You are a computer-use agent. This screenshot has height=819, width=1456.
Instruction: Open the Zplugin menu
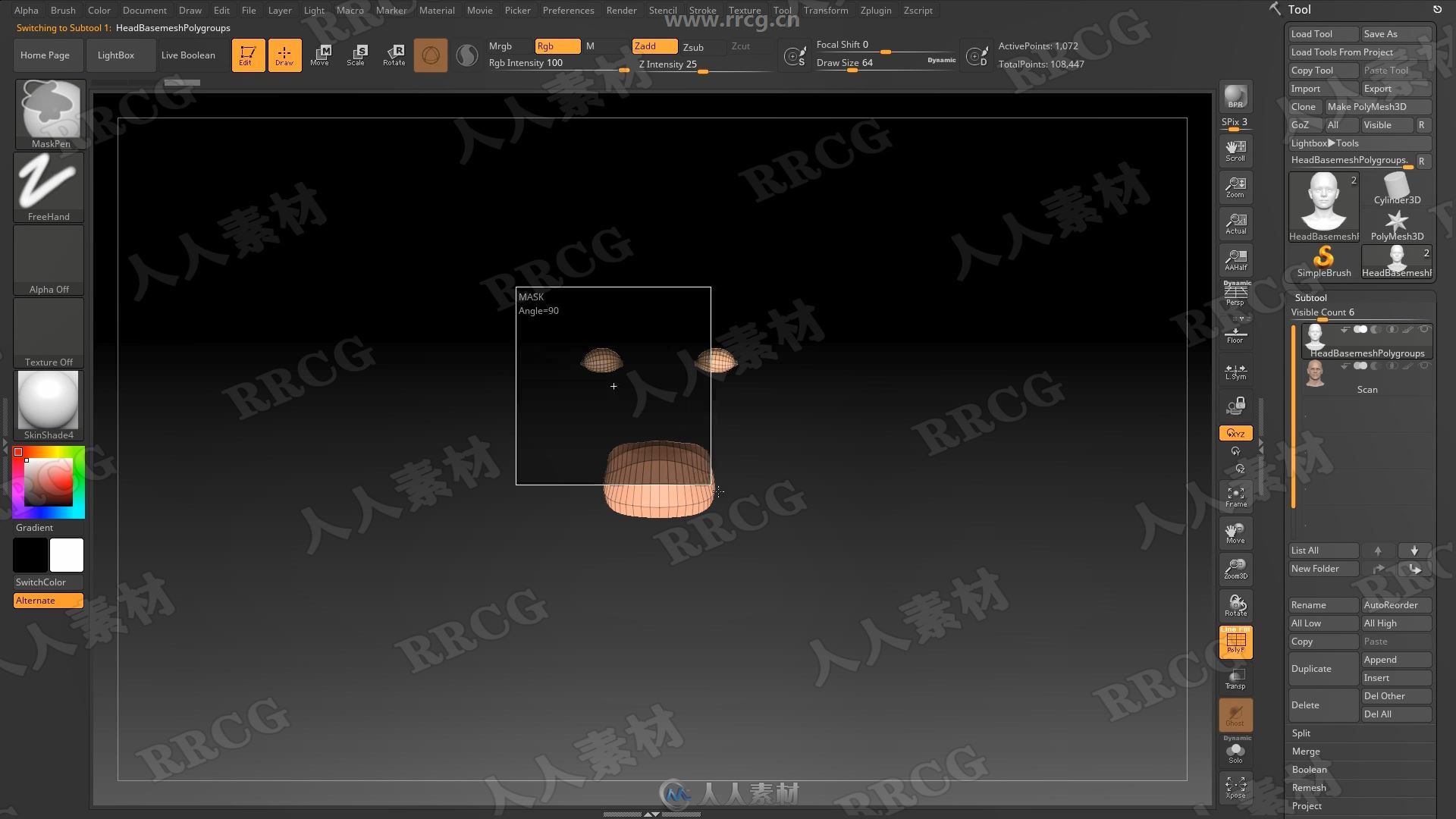876,10
